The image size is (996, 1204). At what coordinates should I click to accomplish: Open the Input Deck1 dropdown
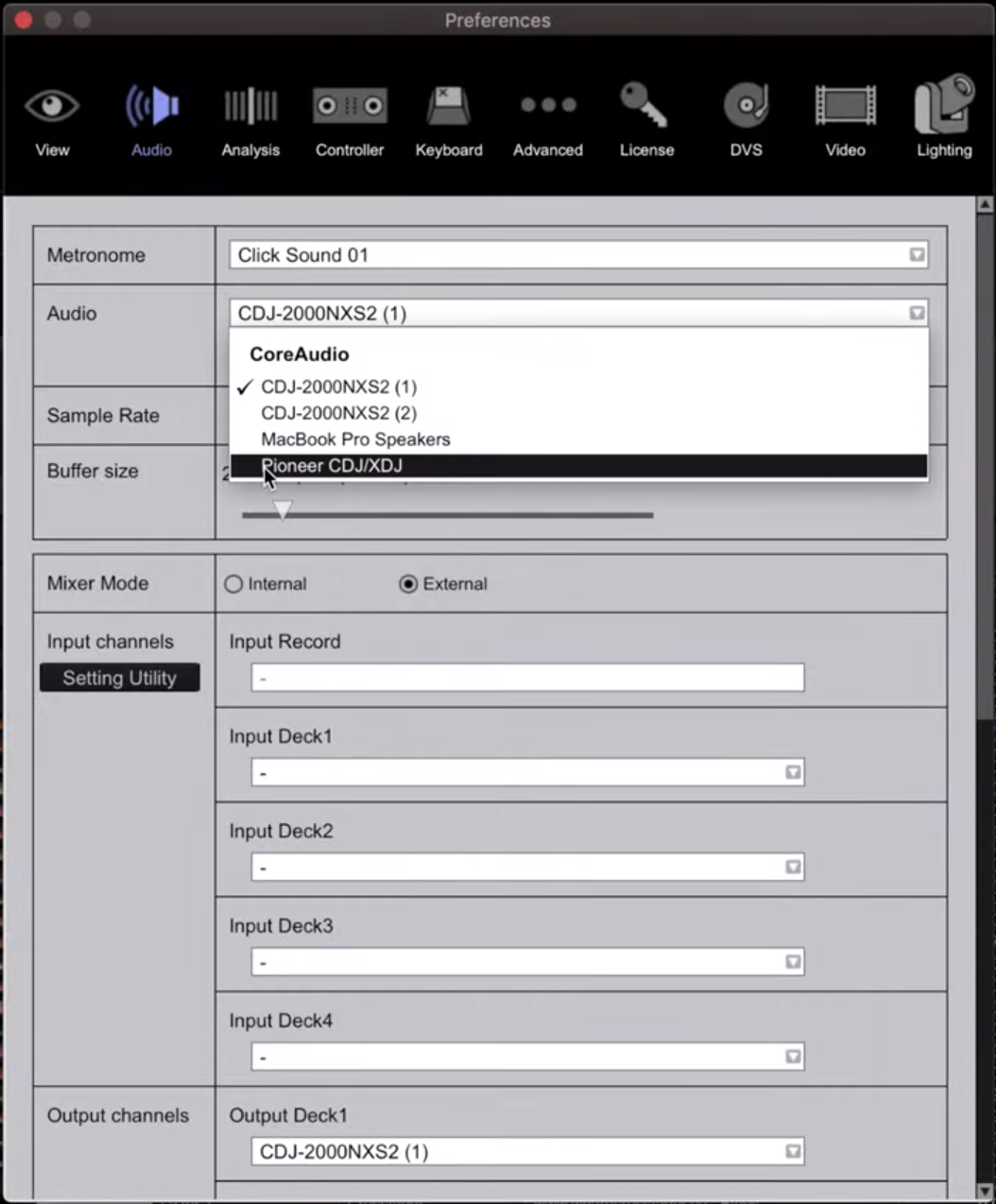click(x=527, y=773)
